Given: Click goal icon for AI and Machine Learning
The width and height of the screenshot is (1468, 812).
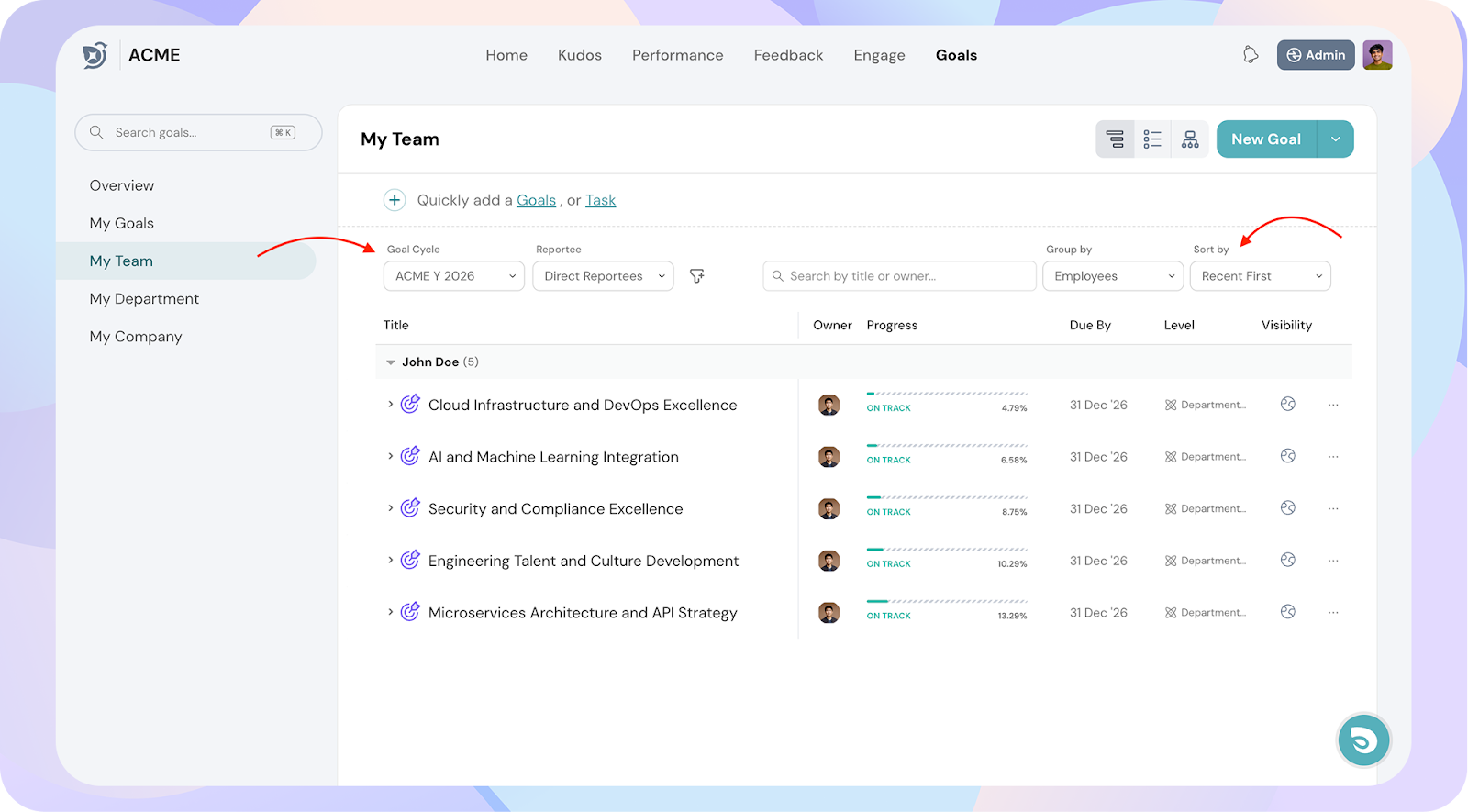Looking at the screenshot, I should [x=410, y=456].
